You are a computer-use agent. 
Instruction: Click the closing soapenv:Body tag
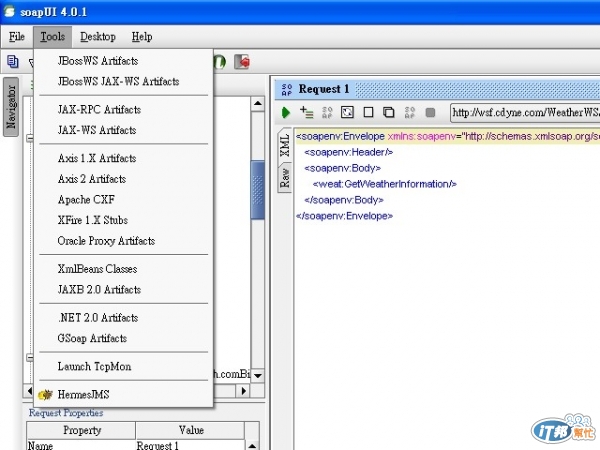[x=344, y=200]
